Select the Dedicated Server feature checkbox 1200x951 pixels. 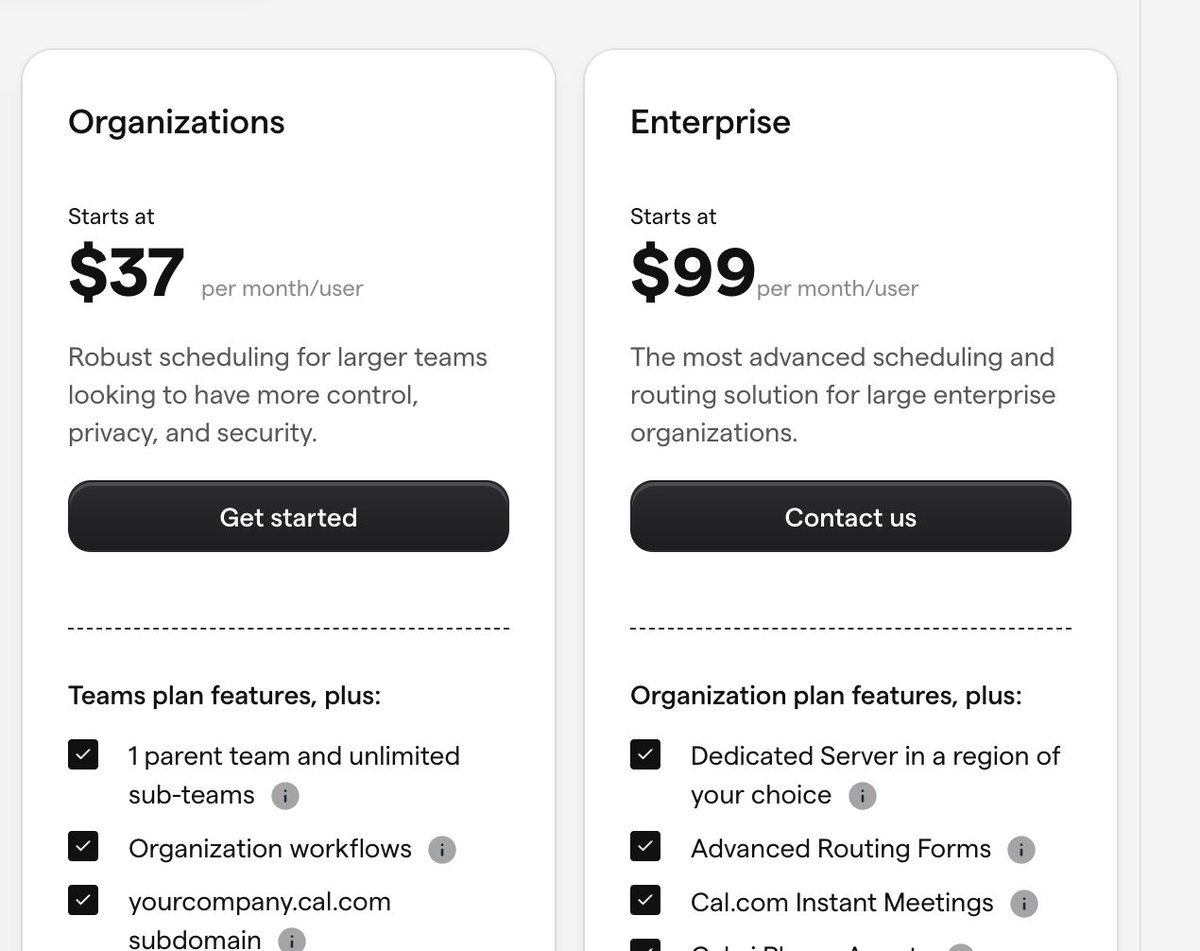pos(646,755)
